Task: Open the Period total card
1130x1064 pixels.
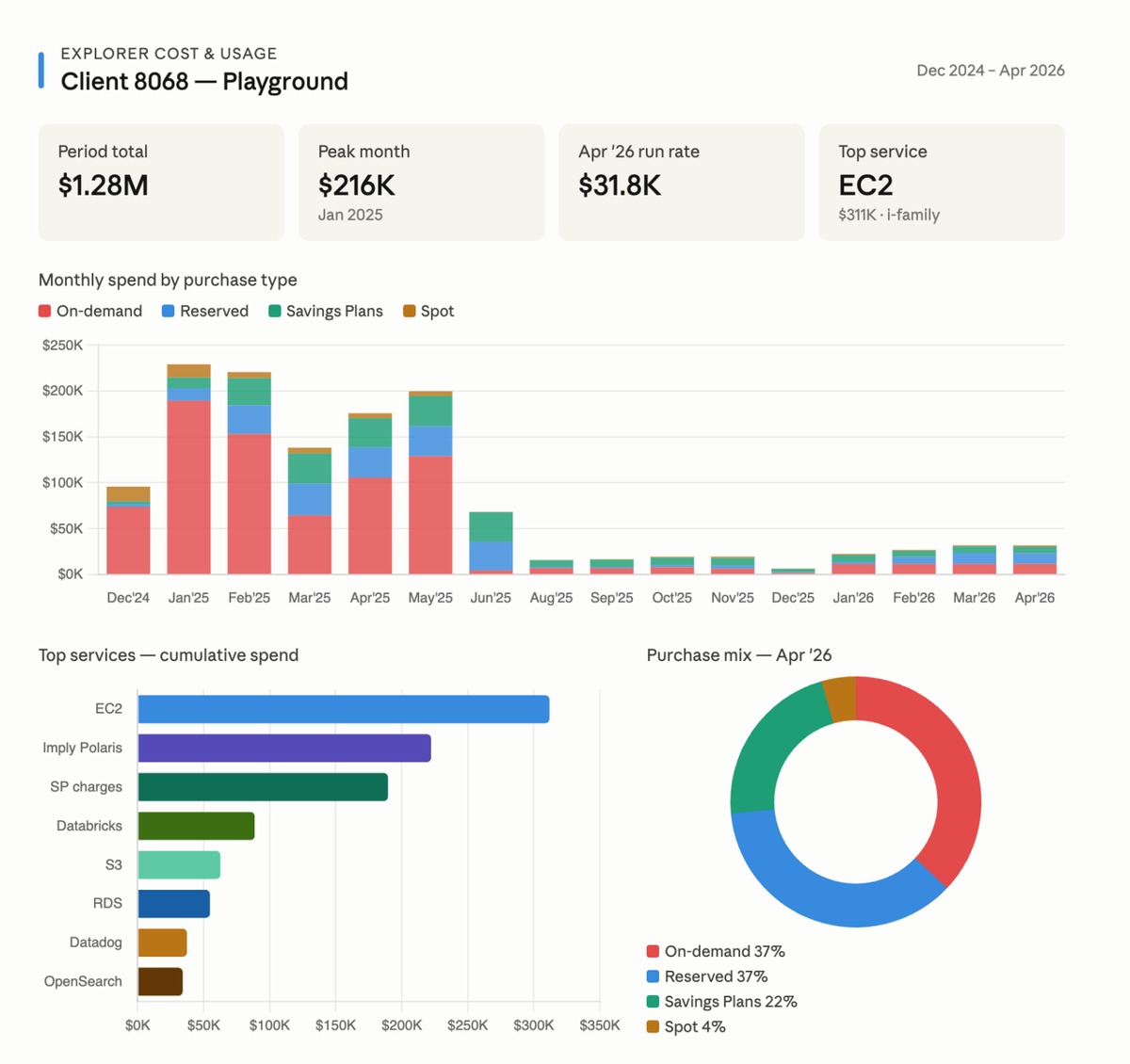Action: click(x=161, y=182)
